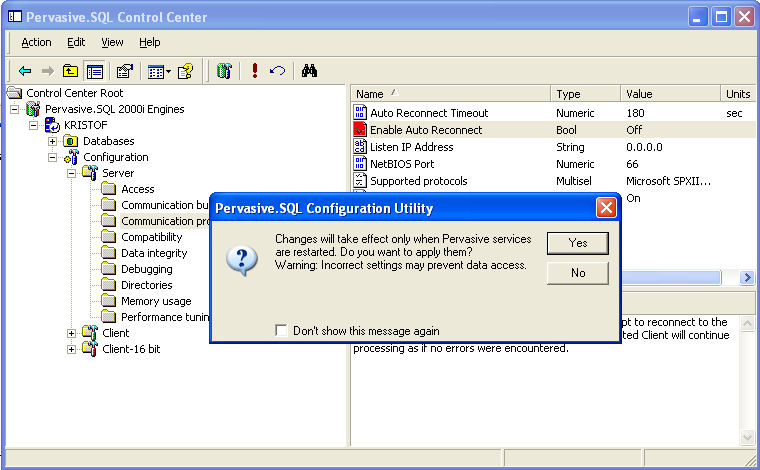Check Don't show this message again

click(x=281, y=330)
